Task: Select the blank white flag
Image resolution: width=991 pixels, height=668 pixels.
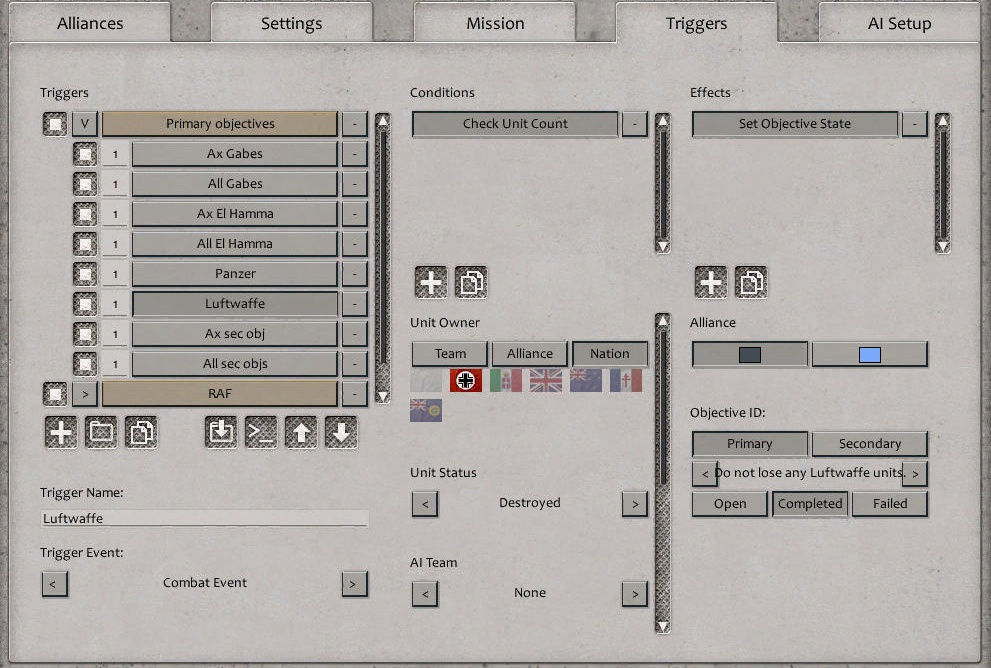Action: point(426,380)
